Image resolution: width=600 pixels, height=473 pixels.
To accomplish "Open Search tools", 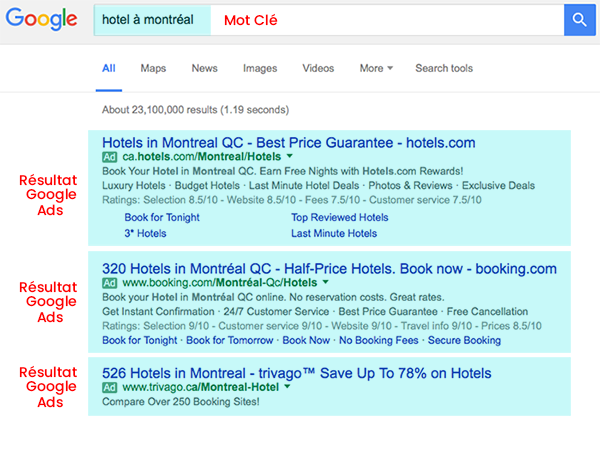I will (x=444, y=69).
